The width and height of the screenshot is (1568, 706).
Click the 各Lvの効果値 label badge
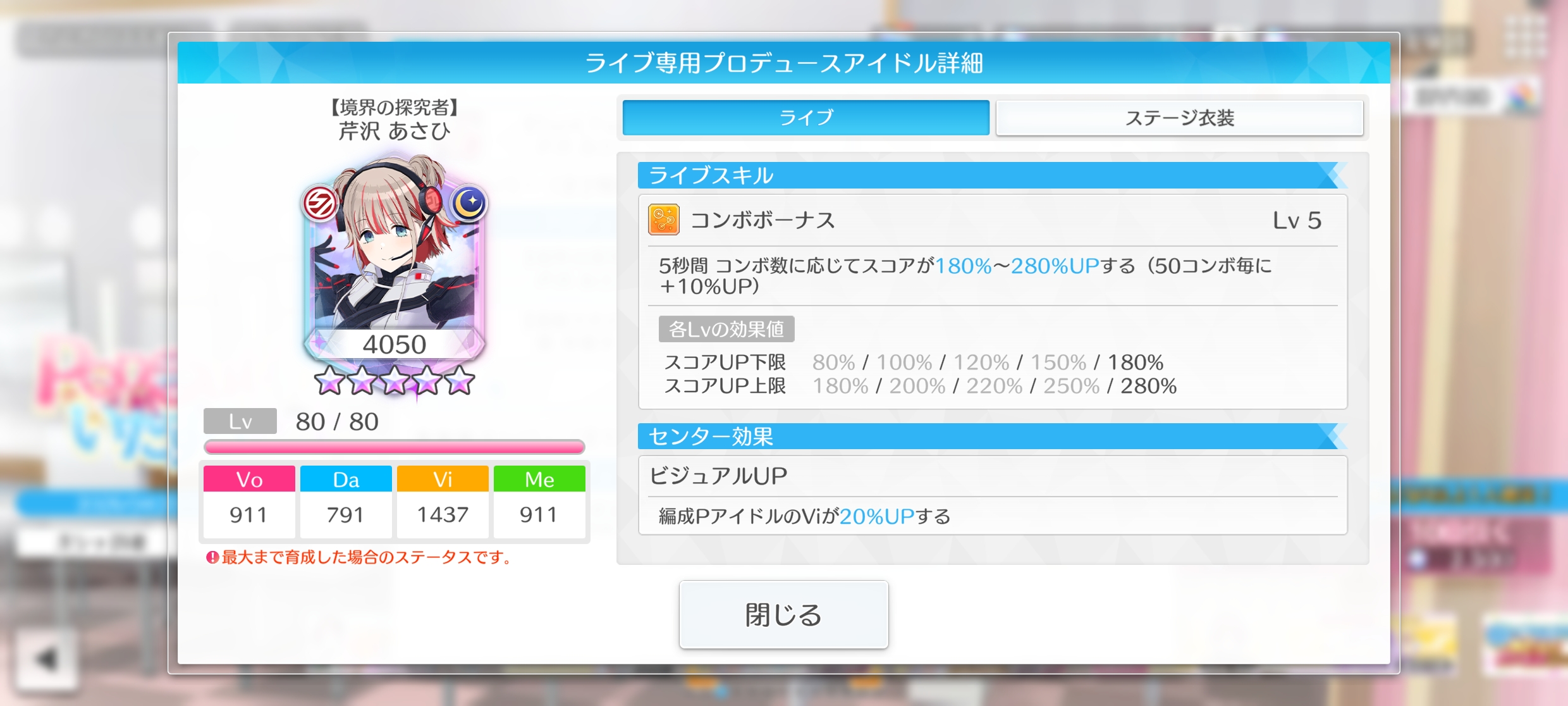point(726,329)
